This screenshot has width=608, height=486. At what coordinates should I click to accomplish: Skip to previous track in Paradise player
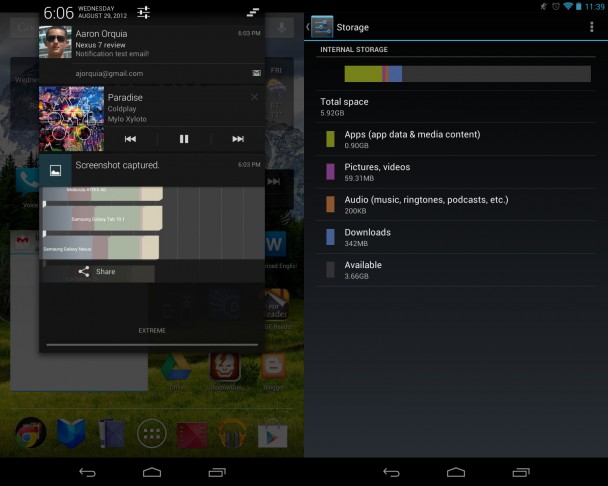pyautogui.click(x=130, y=139)
